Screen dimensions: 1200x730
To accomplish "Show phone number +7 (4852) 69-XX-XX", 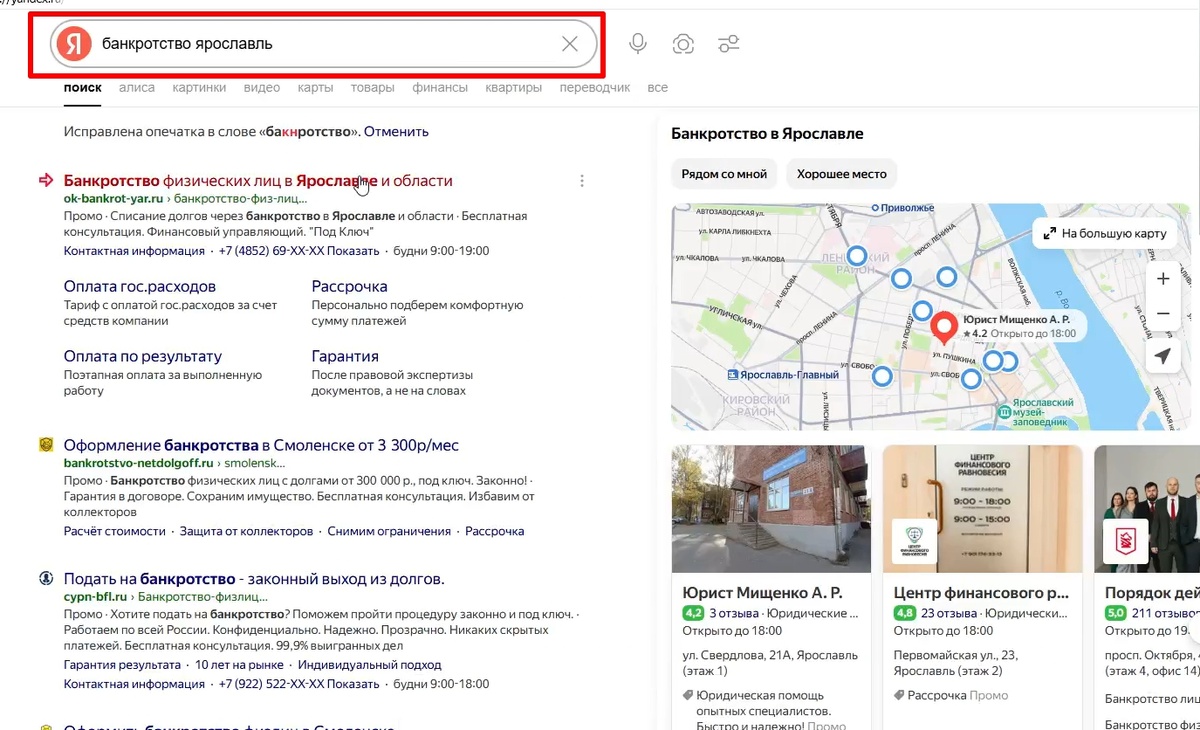I will pos(299,251).
